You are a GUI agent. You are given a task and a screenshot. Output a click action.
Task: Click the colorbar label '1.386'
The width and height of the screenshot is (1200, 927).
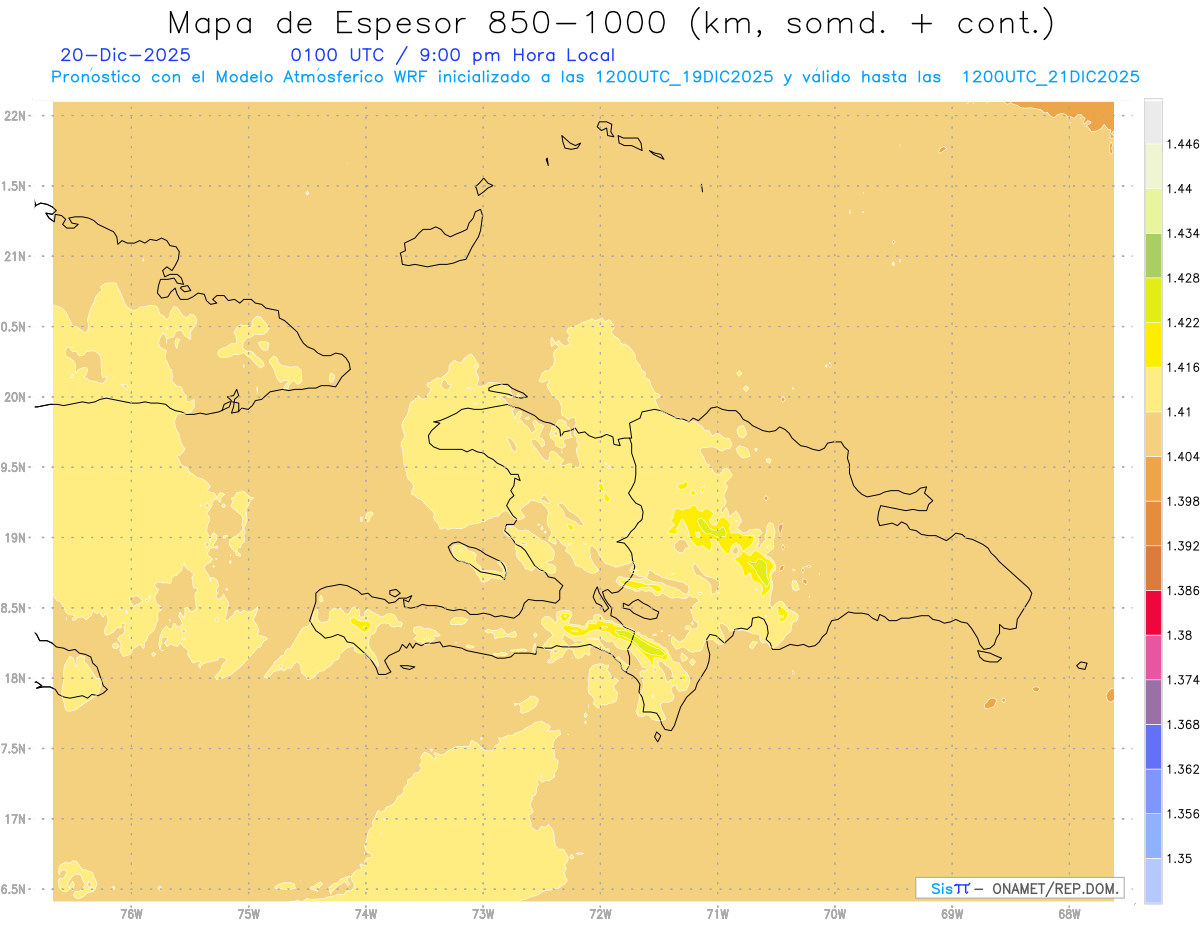click(x=1183, y=590)
